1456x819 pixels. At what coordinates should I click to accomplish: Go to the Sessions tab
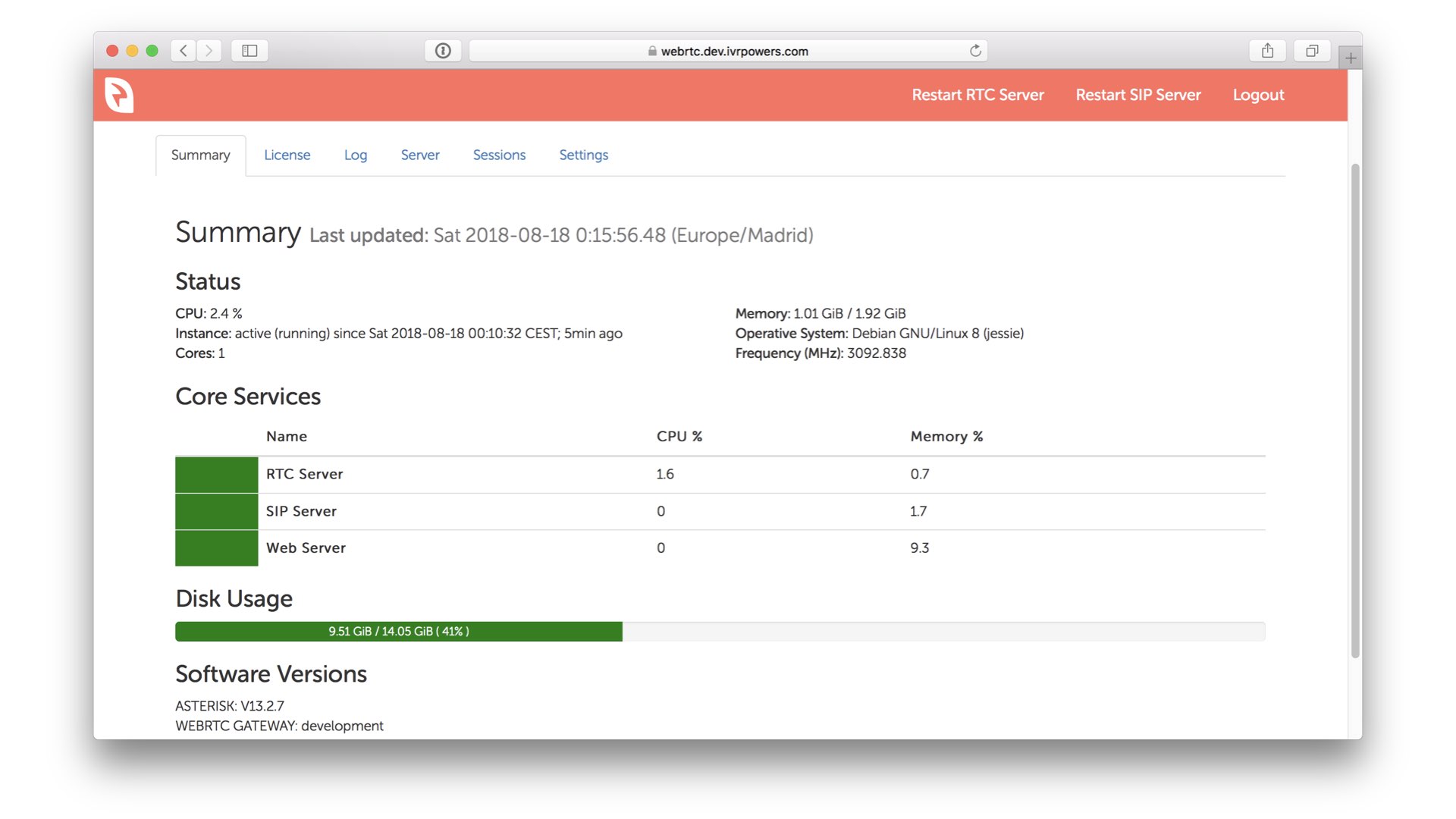pyautogui.click(x=499, y=155)
